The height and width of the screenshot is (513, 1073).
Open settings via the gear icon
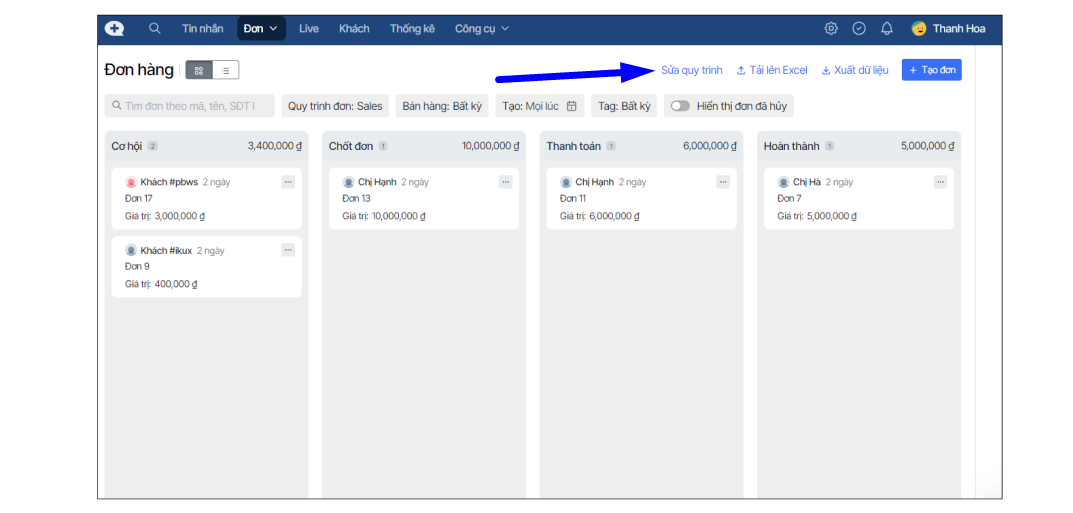(831, 28)
